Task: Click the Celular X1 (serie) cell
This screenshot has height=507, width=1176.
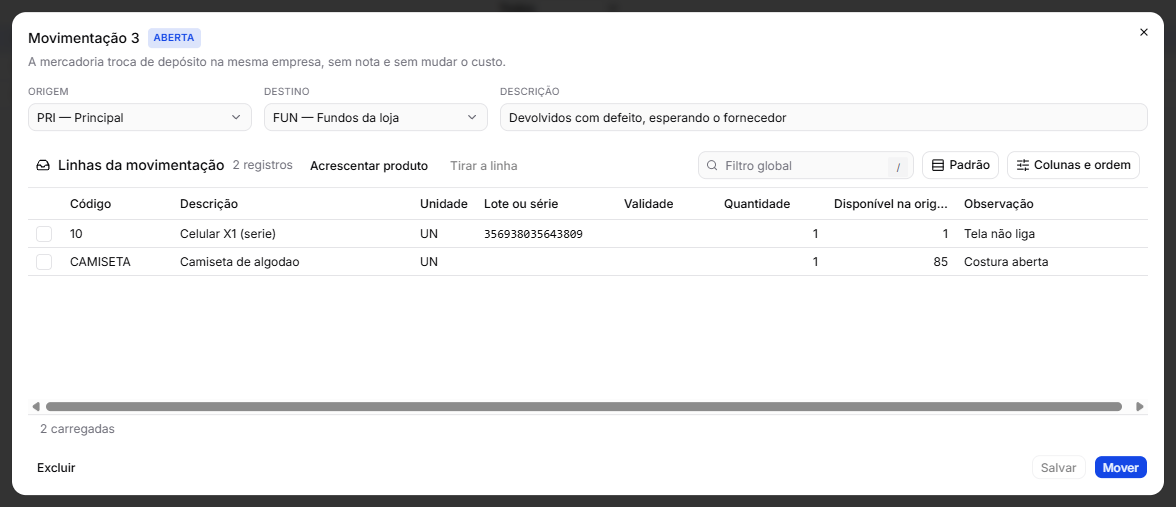Action: point(228,234)
